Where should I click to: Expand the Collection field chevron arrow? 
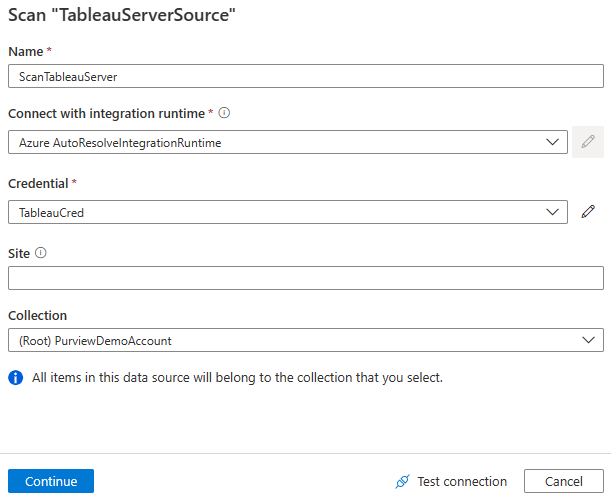click(x=588, y=340)
